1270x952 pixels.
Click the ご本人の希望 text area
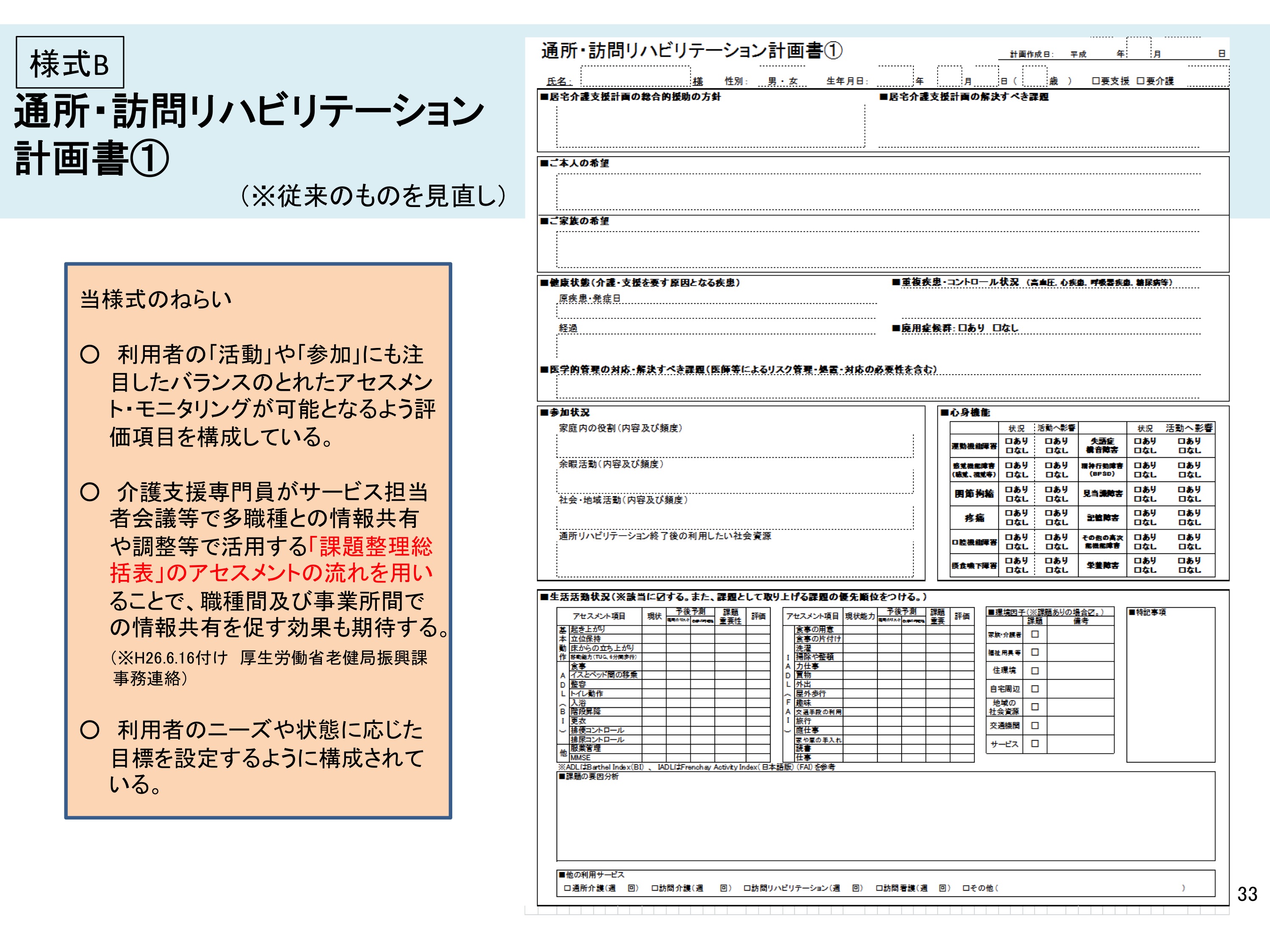click(878, 192)
